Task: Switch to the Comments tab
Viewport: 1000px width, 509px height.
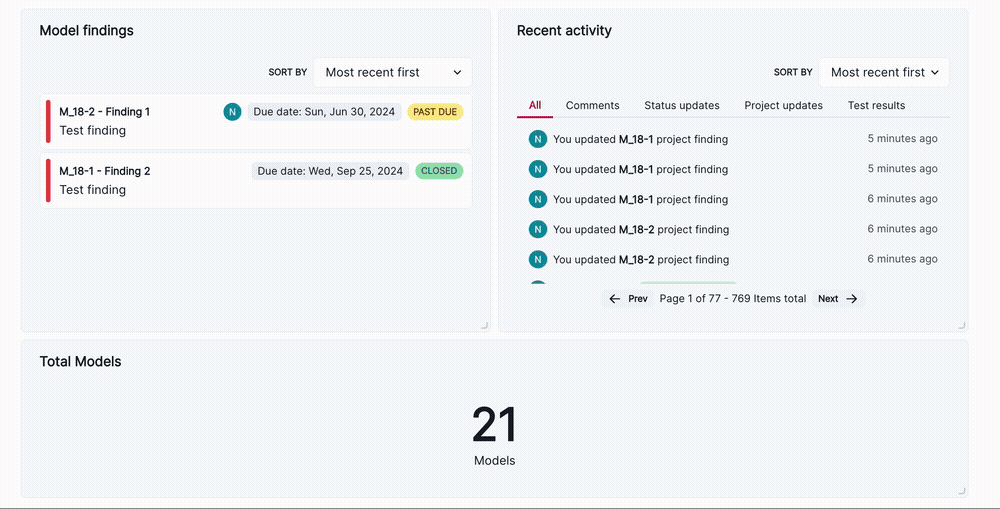Action: [x=592, y=106]
